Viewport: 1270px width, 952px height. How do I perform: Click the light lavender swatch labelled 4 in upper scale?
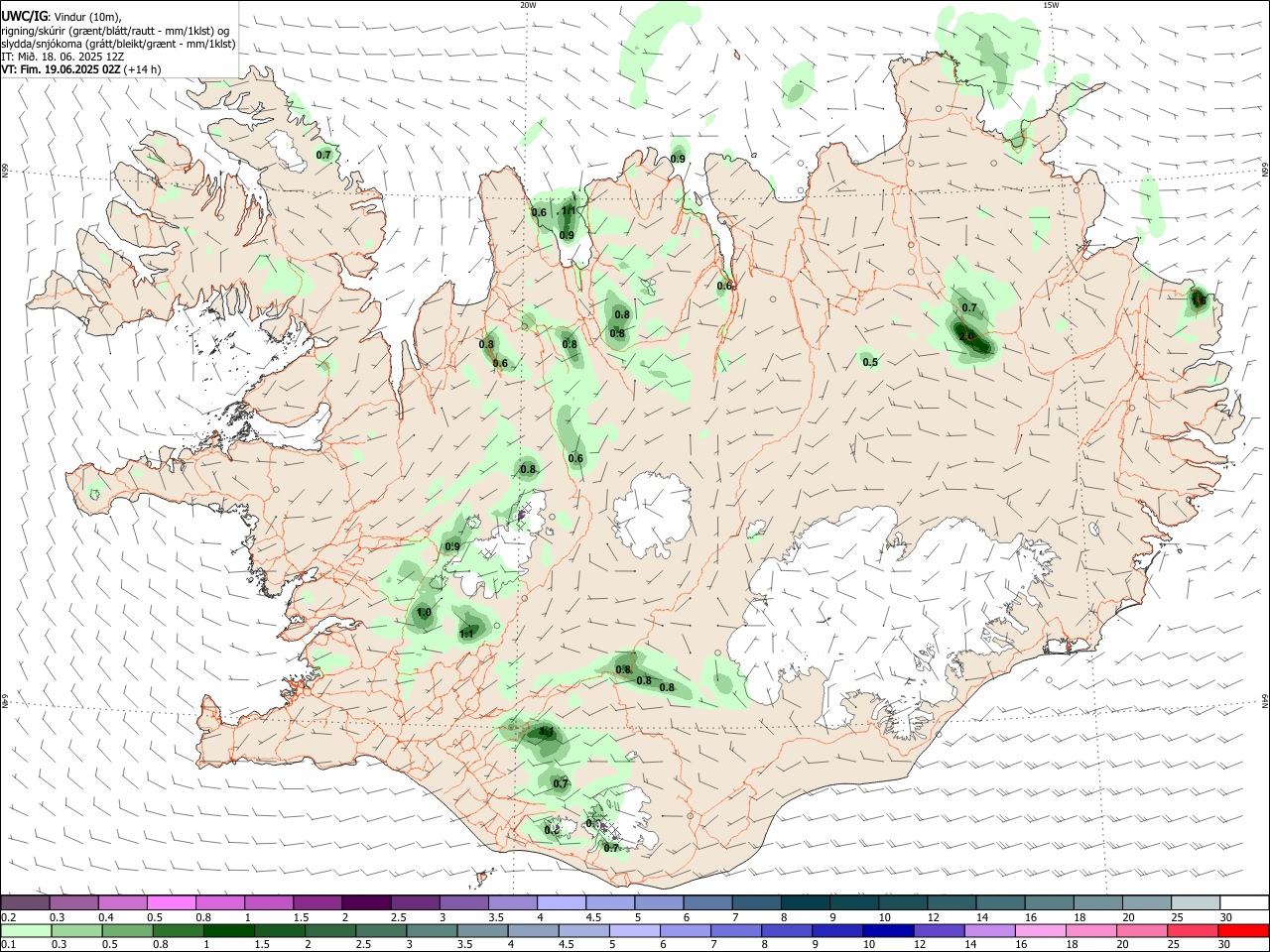tap(561, 902)
